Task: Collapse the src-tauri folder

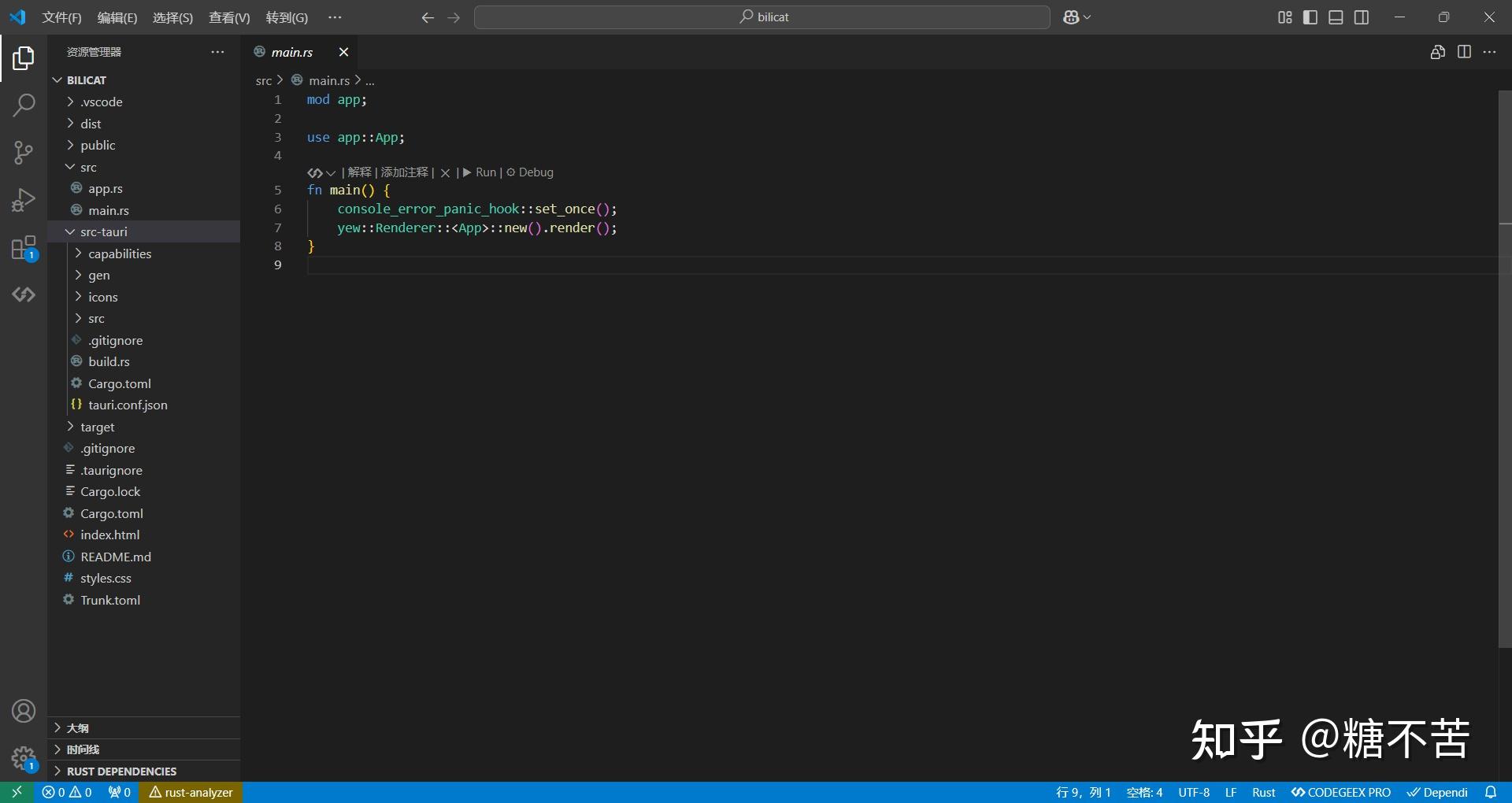Action: [x=103, y=231]
